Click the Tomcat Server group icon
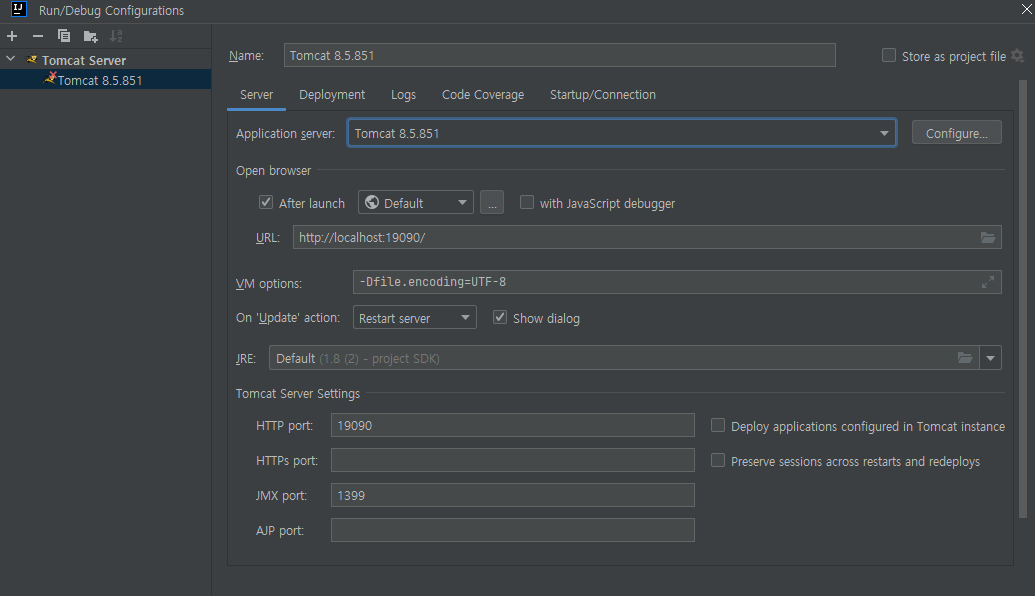The image size is (1035, 596). (32, 59)
